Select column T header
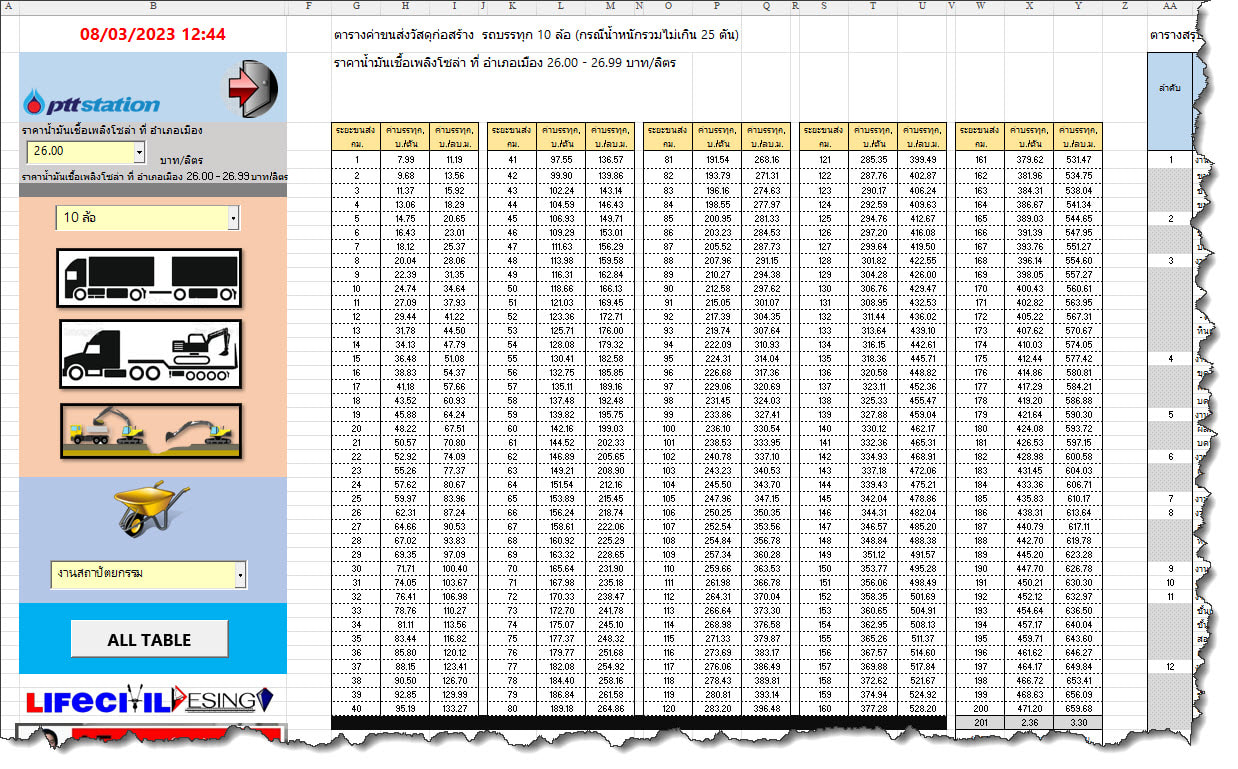This screenshot has height=769, width=1238. 875,7
